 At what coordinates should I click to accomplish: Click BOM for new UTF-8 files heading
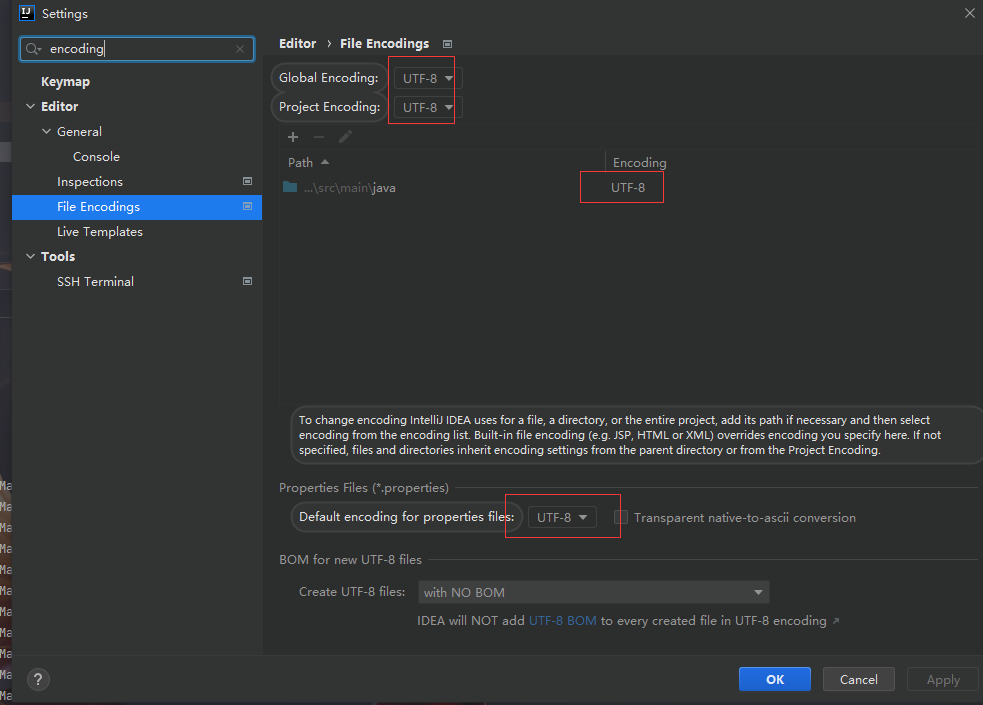pos(350,560)
